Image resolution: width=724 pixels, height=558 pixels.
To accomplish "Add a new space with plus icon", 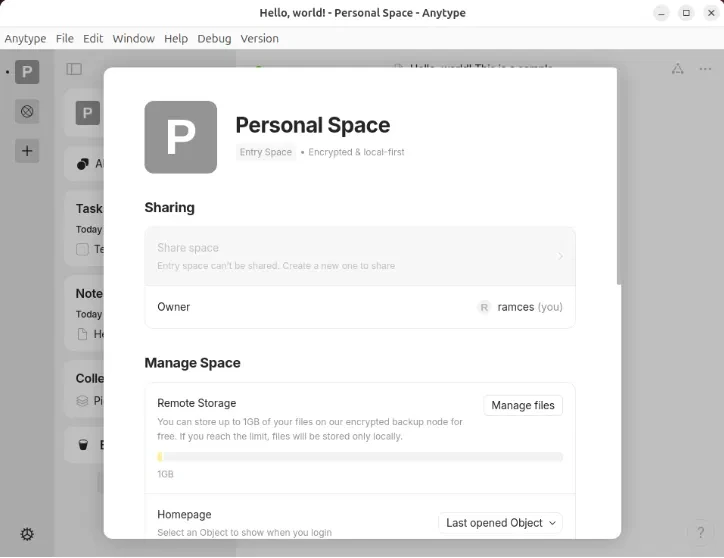I will [27, 152].
